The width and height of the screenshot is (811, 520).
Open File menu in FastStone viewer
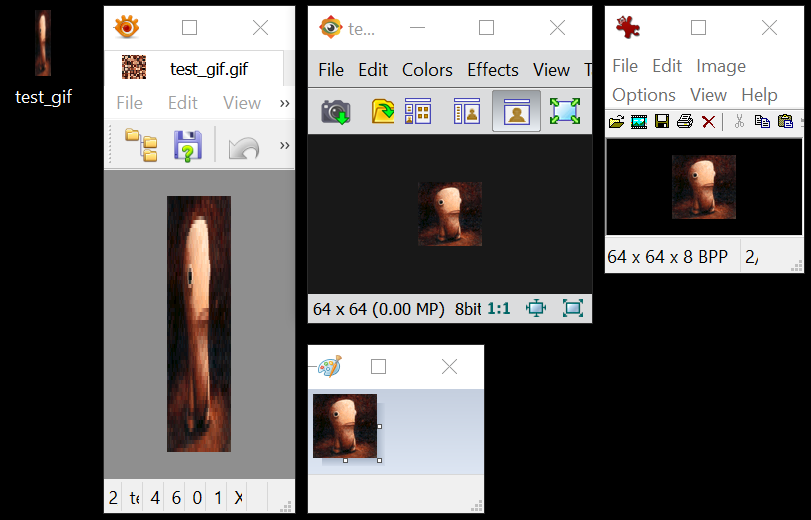[x=331, y=70]
